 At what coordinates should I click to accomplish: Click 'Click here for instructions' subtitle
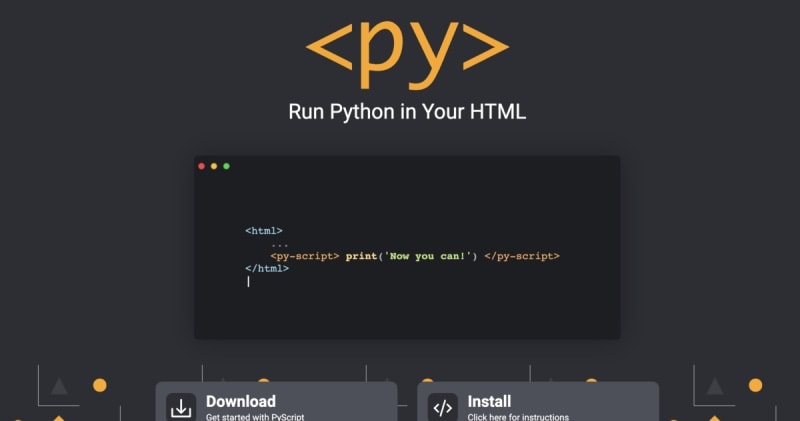pos(518,417)
